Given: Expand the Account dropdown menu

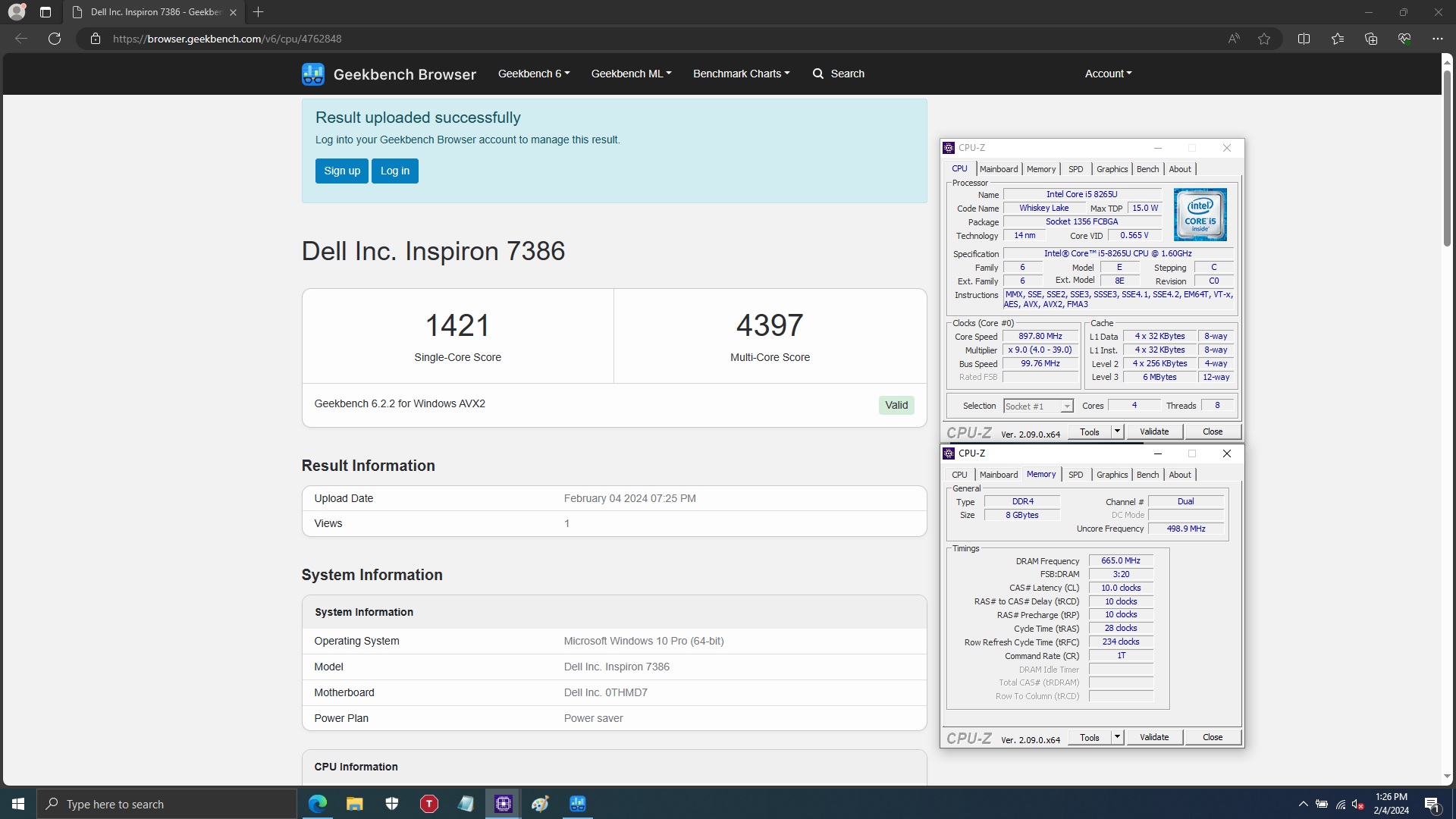Looking at the screenshot, I should [1108, 74].
